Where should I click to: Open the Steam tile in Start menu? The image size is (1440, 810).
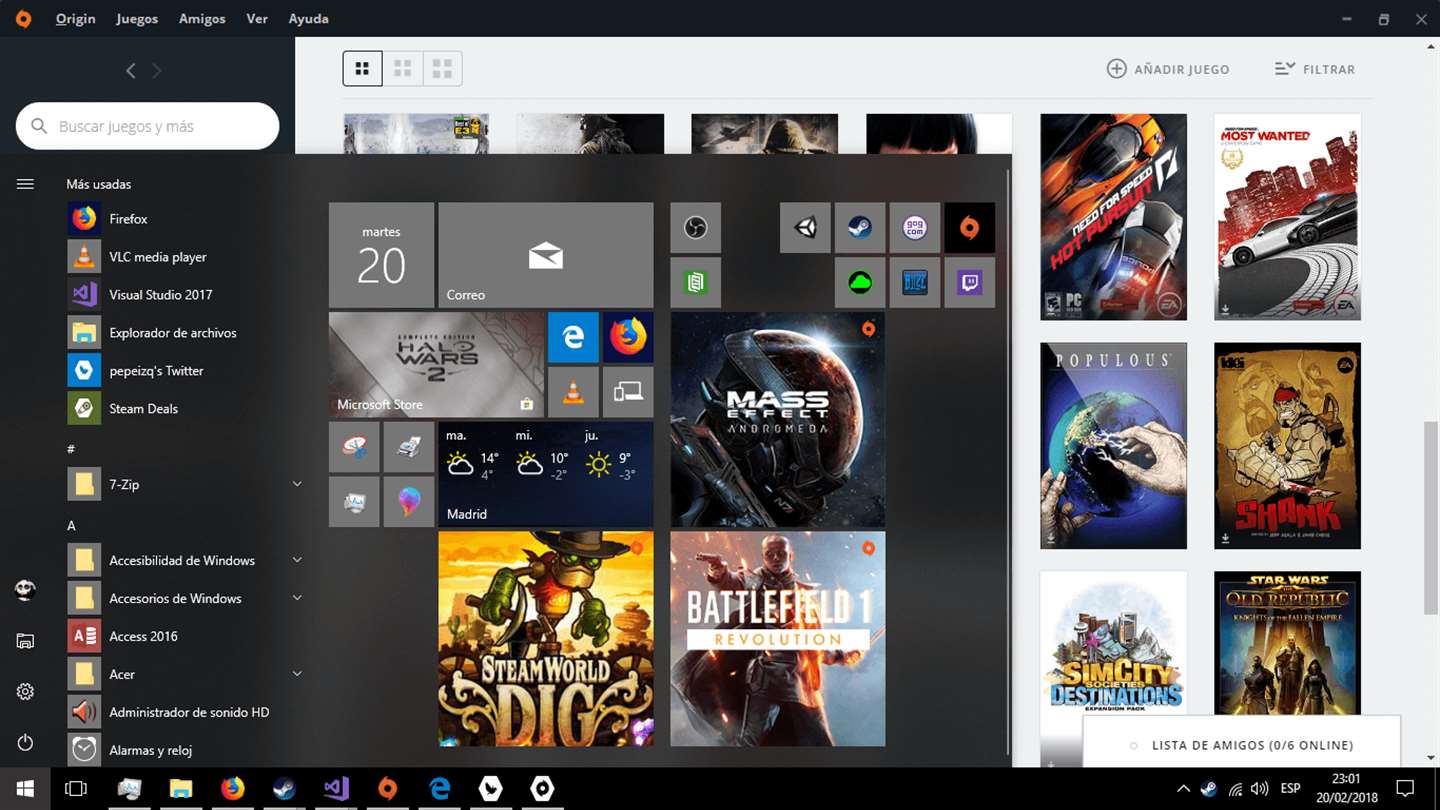coord(860,228)
